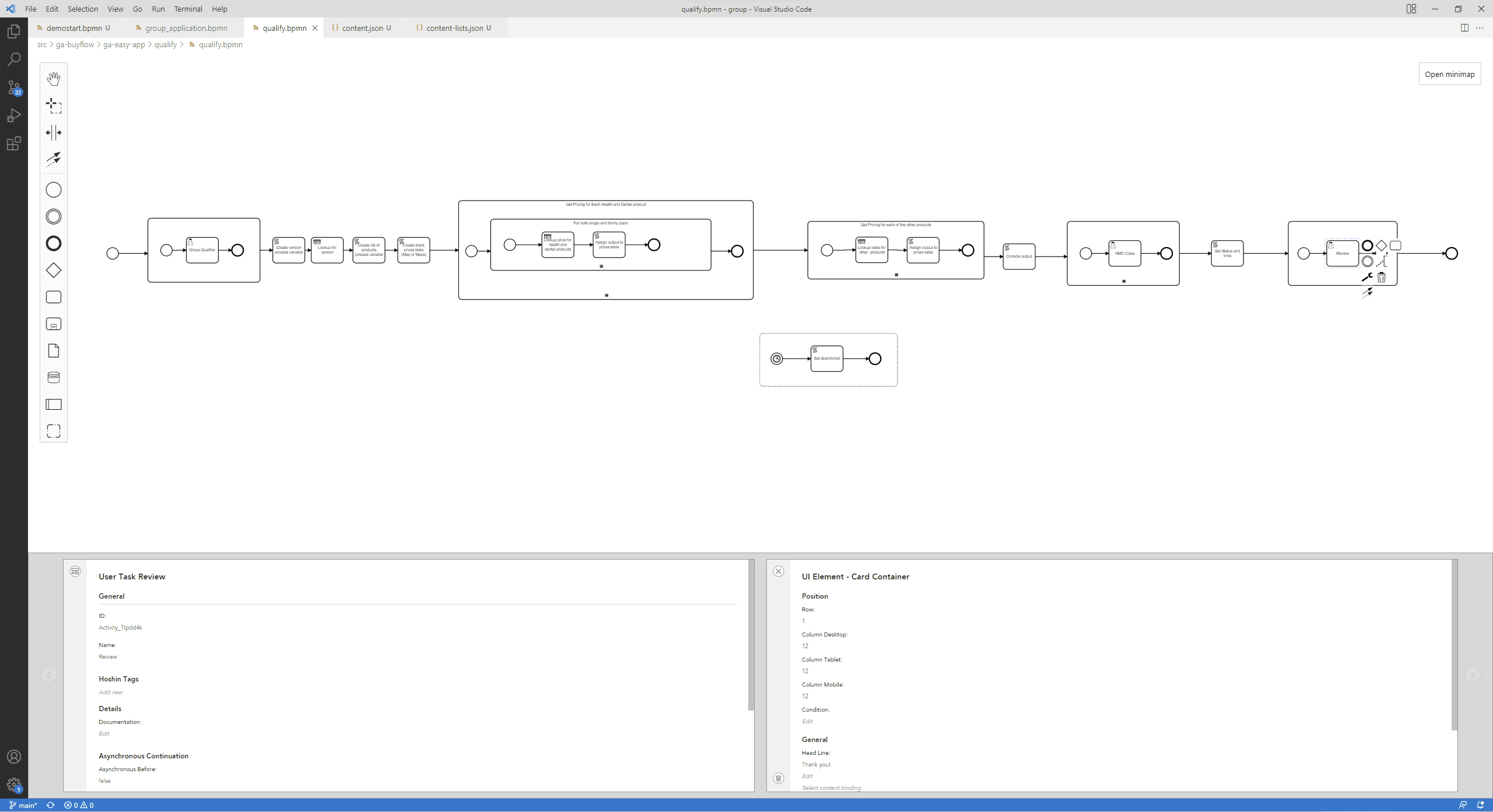Open the File menu
This screenshot has height=812, width=1493.
click(31, 9)
